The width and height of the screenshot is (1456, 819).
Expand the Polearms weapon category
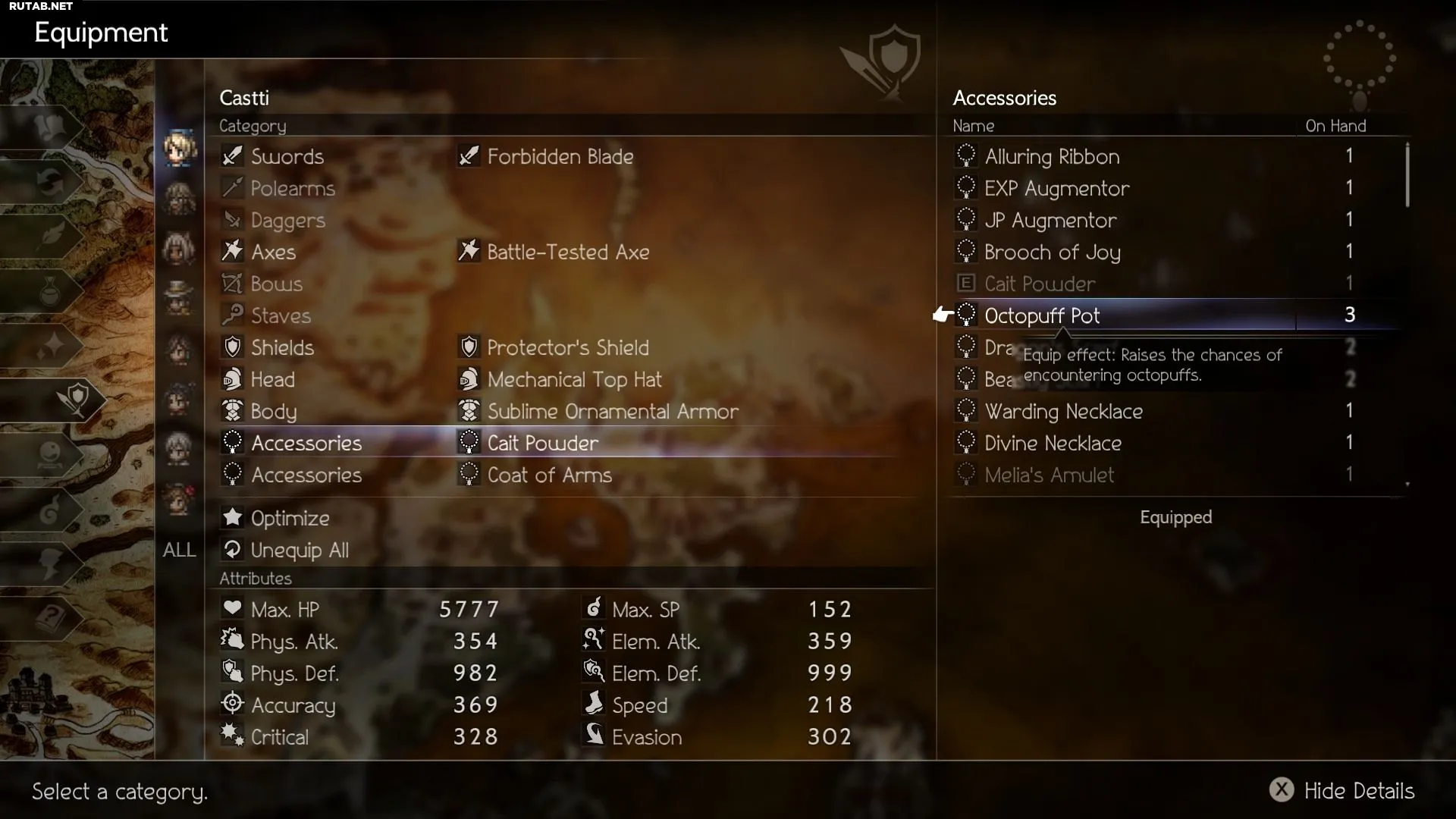(x=292, y=188)
